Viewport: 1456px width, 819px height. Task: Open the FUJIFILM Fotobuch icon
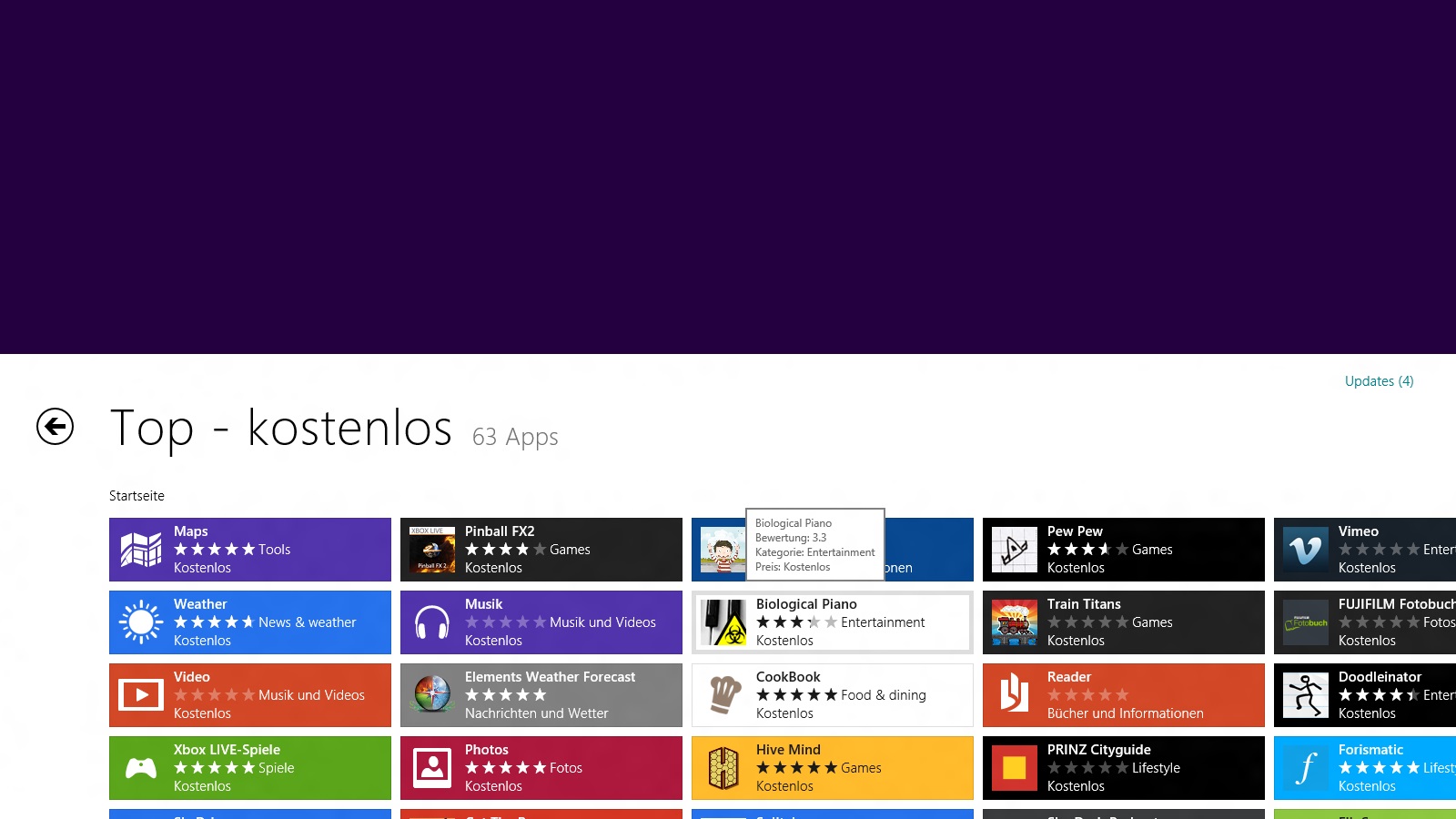point(1306,622)
